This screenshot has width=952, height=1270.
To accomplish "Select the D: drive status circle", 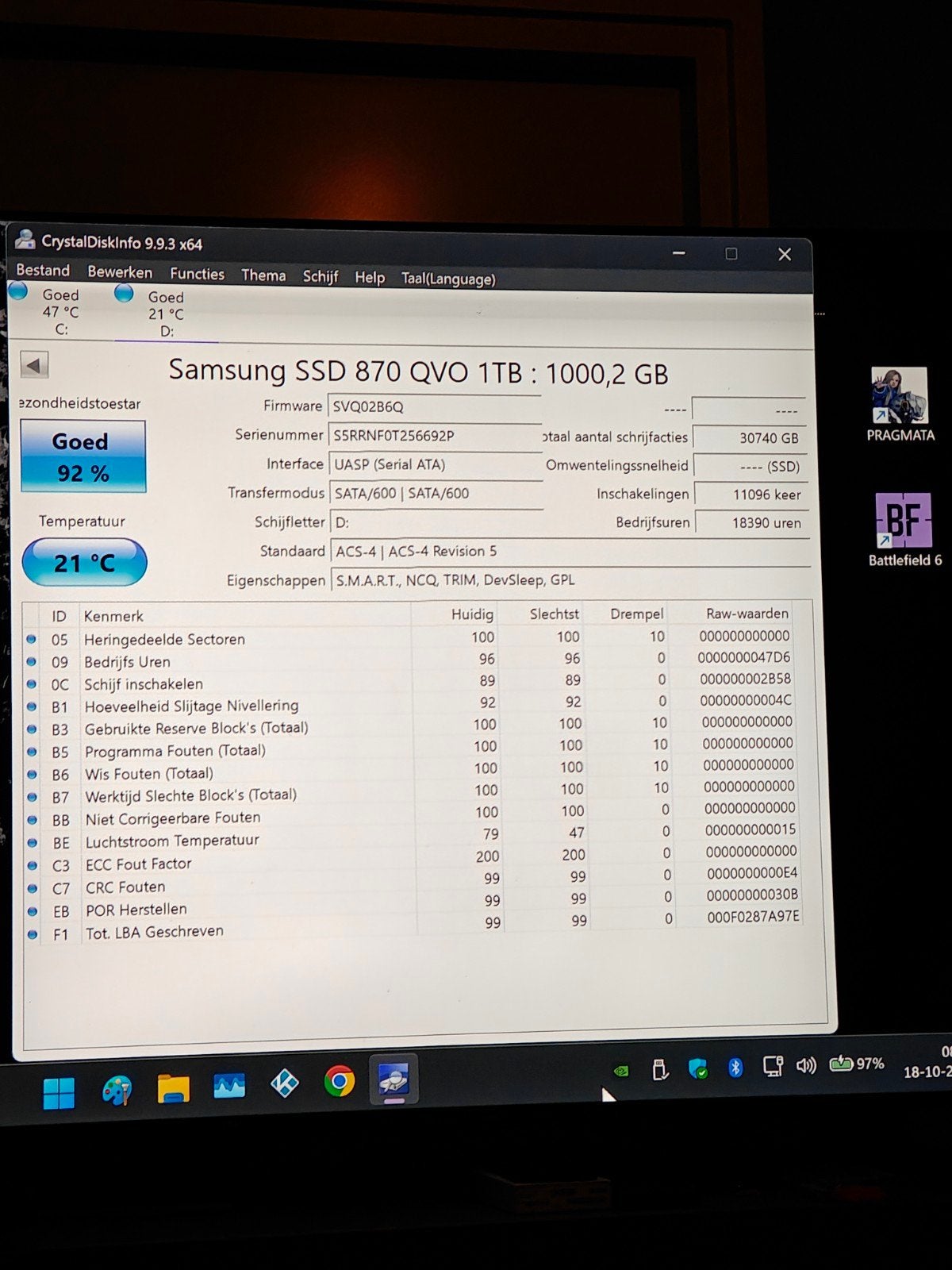I will click(124, 294).
